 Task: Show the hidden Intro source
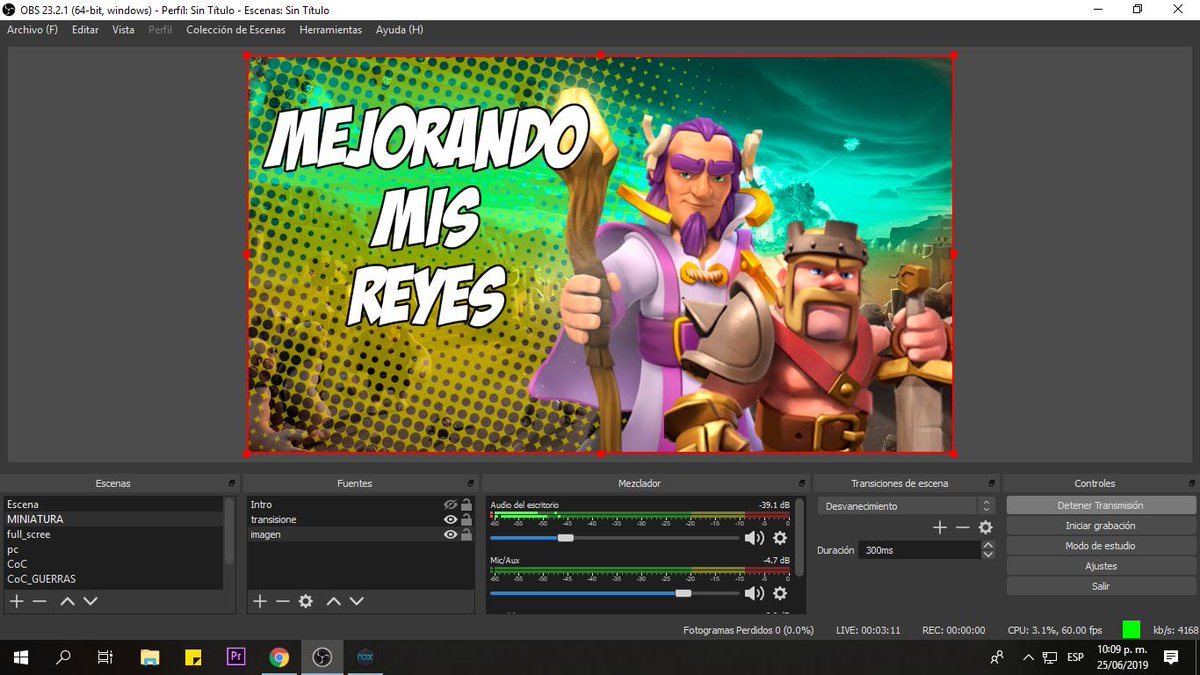tap(451, 505)
